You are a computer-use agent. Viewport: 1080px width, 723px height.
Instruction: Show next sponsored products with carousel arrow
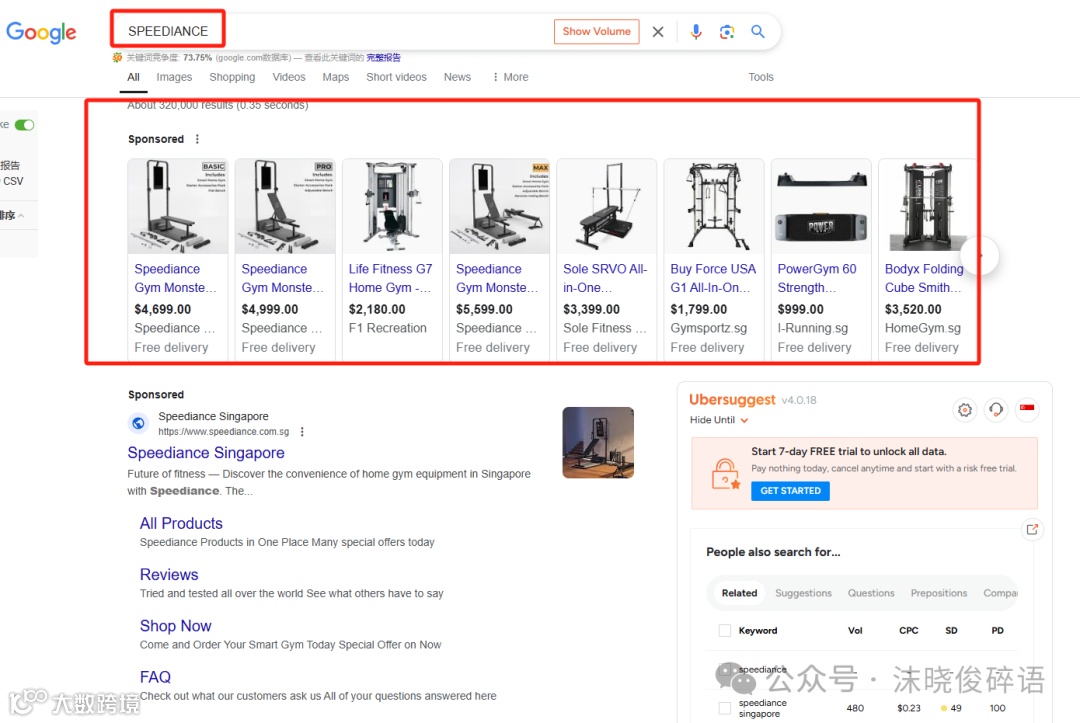point(979,255)
